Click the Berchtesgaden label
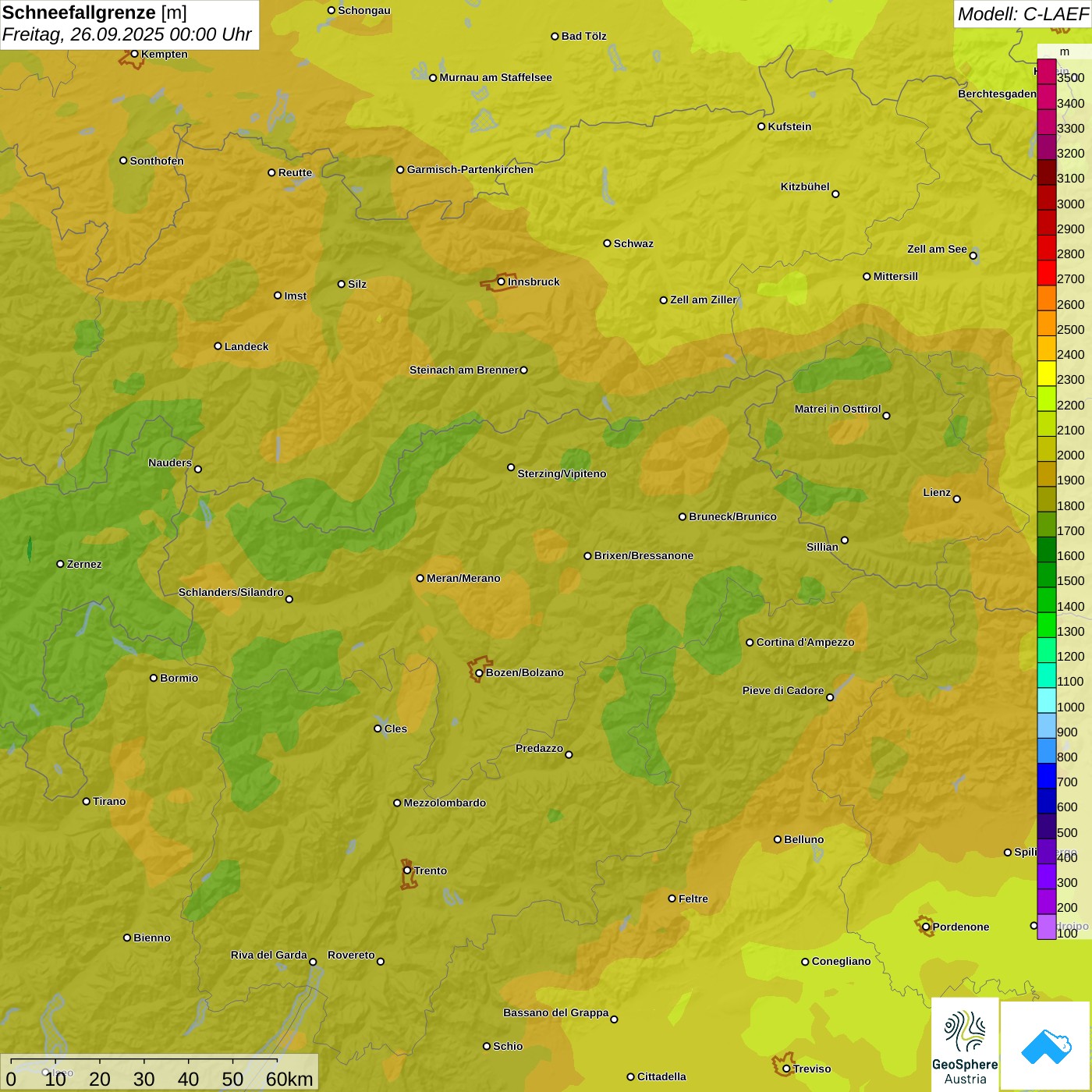Viewport: 1092px width, 1092px height. tap(998, 94)
